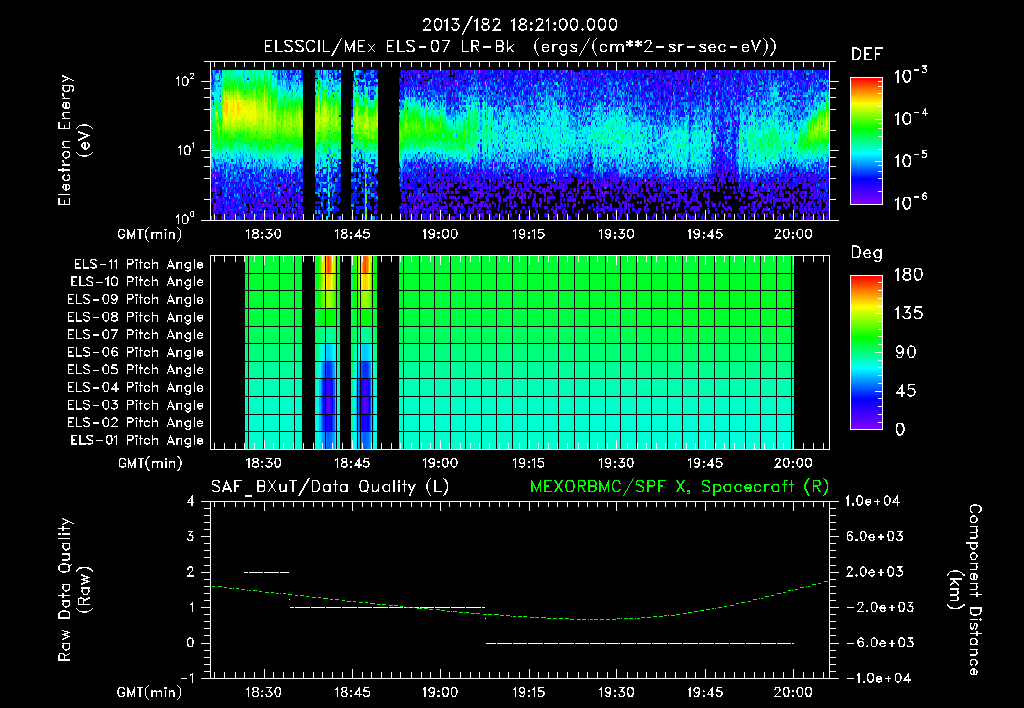This screenshot has width=1024, height=708.
Task: Click the Deg pitch angle color bar
Action: [866, 352]
